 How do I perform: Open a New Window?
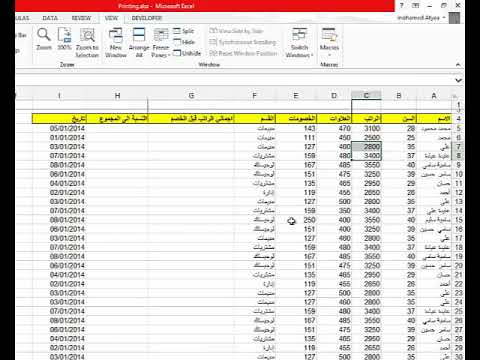(x=116, y=43)
